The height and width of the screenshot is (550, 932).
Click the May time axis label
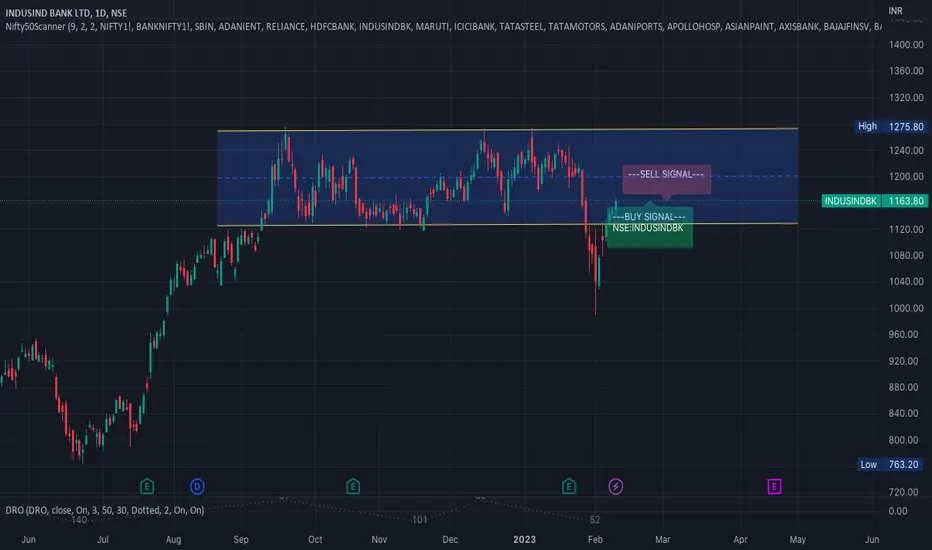click(x=798, y=539)
